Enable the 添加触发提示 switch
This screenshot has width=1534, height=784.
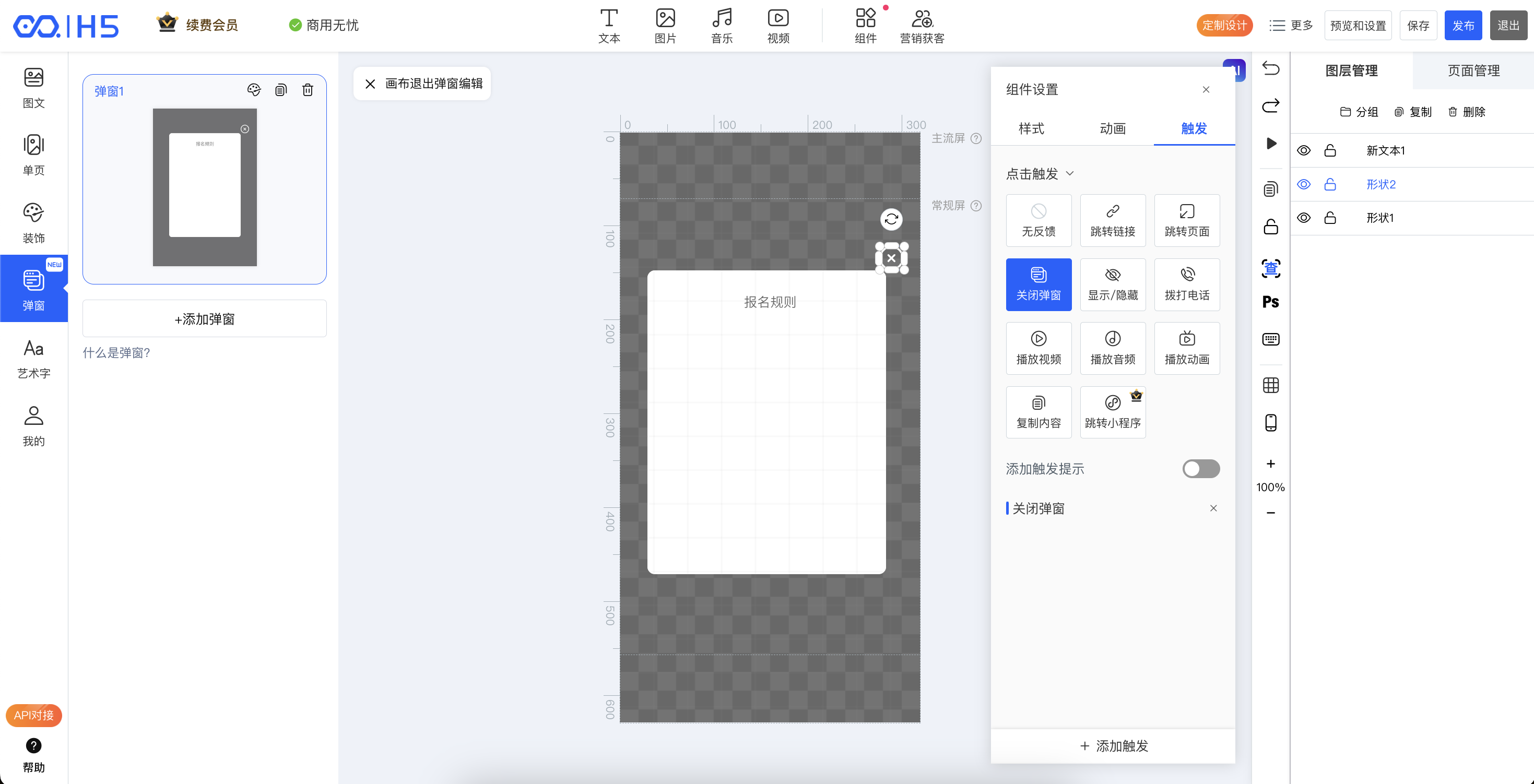(x=1200, y=469)
